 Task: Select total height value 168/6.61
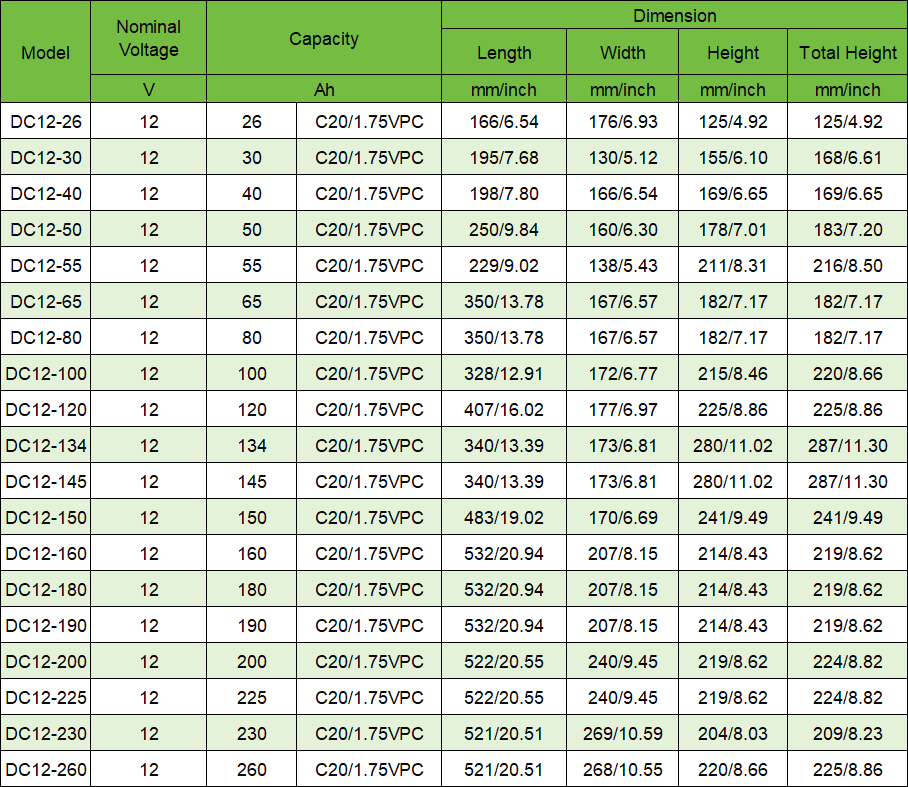pyautogui.click(x=848, y=158)
